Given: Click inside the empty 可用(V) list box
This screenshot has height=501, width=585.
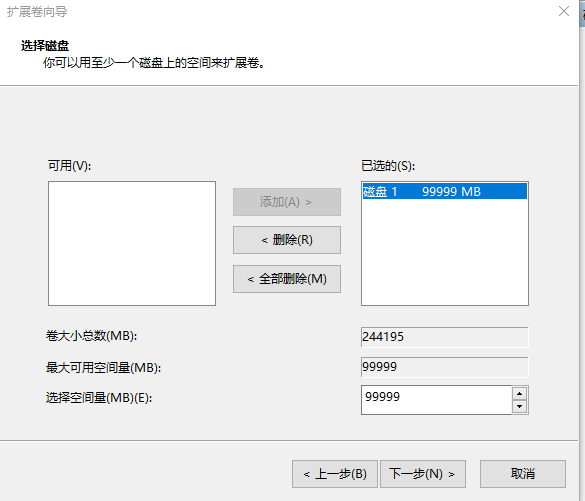Looking at the screenshot, I should (x=132, y=244).
